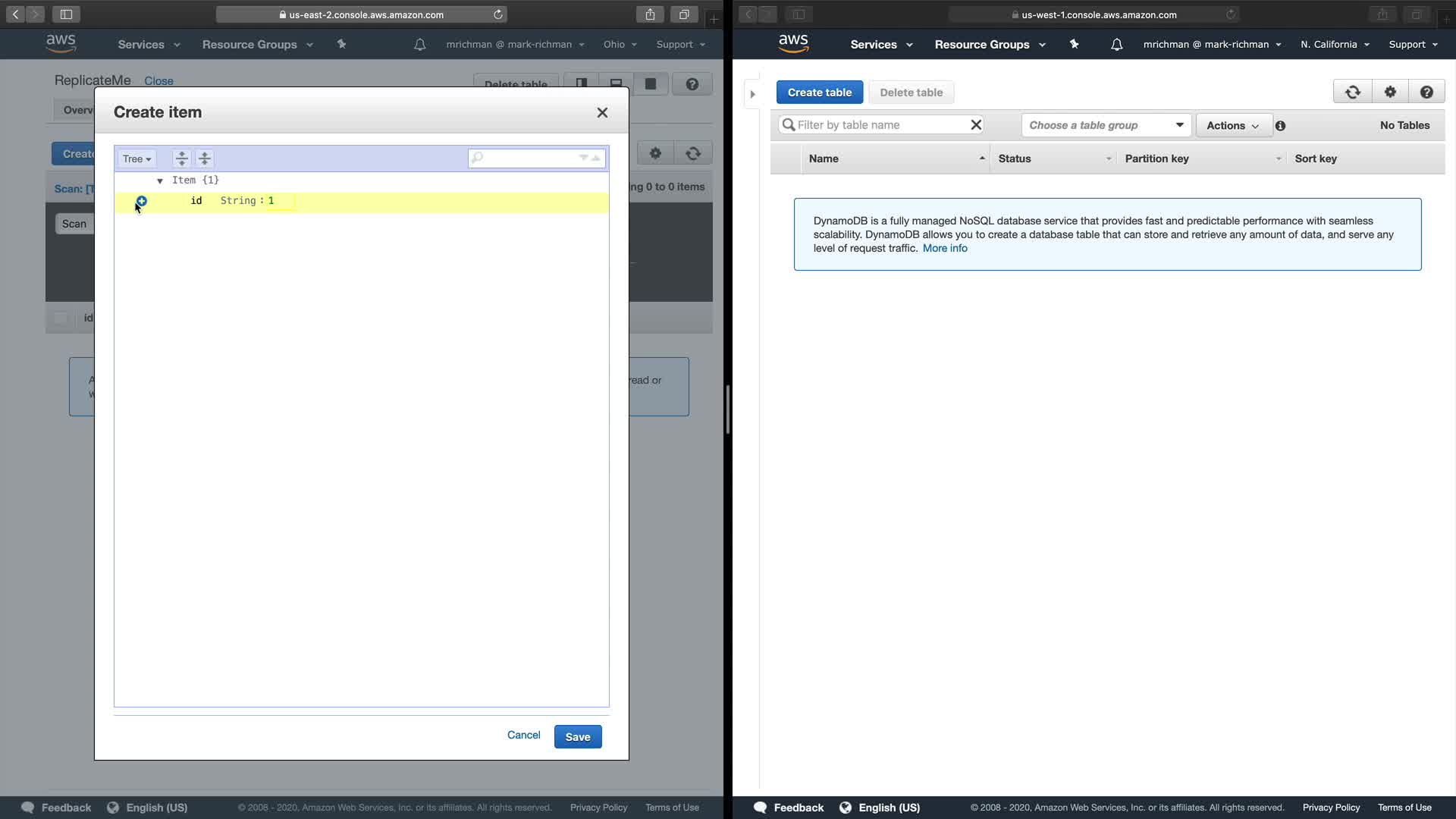Viewport: 1456px width, 819px height.
Task: Open the Actions dropdown menu
Action: [1232, 126]
